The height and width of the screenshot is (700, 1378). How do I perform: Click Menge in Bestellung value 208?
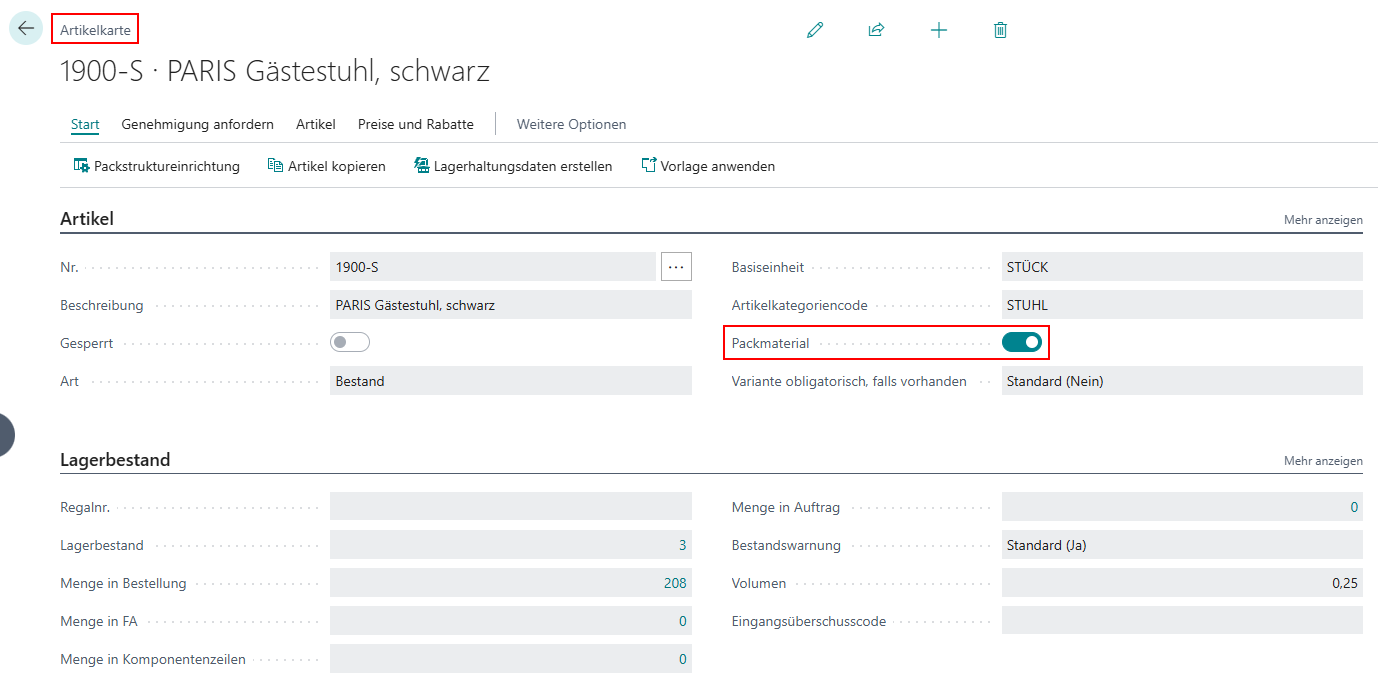675,583
